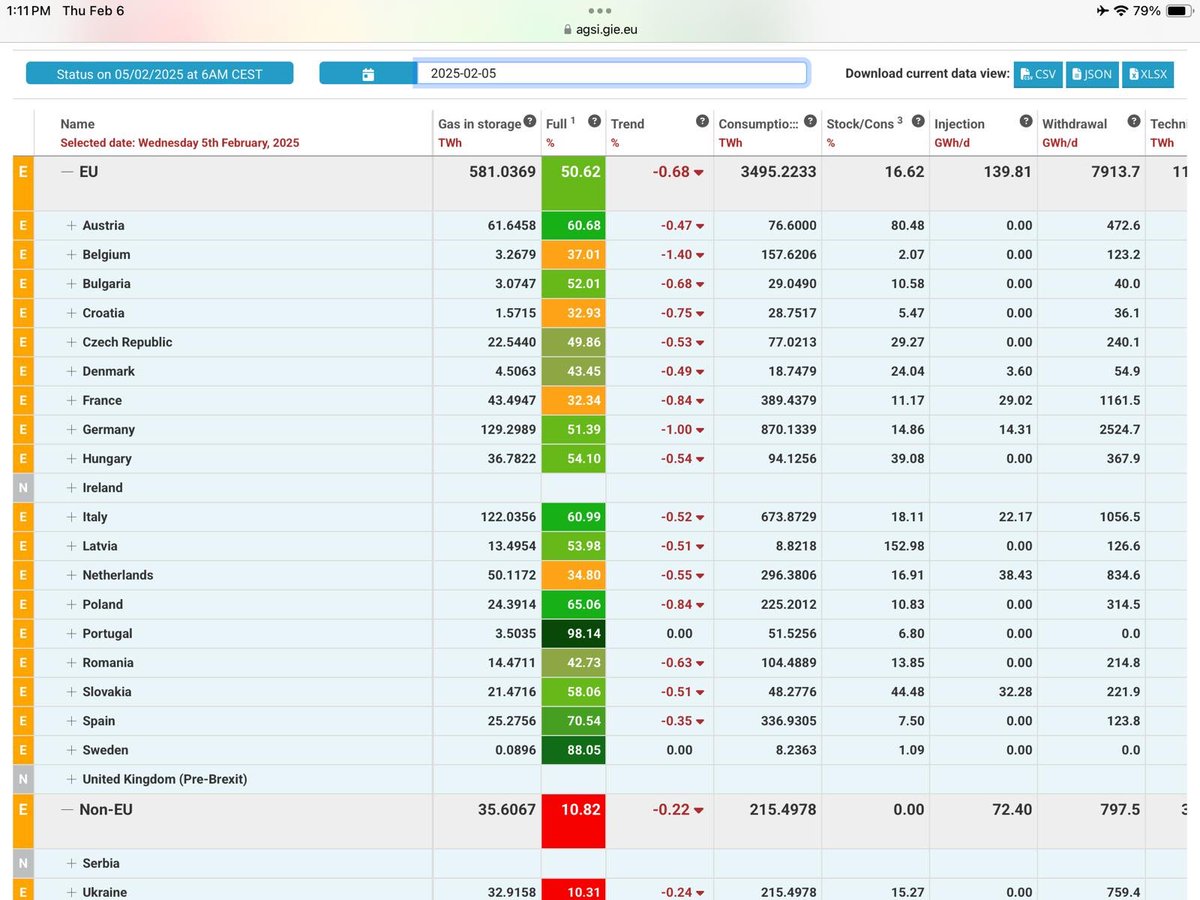This screenshot has height=900, width=1200.
Task: Check the Wi-Fi status icon
Action: tap(1121, 11)
